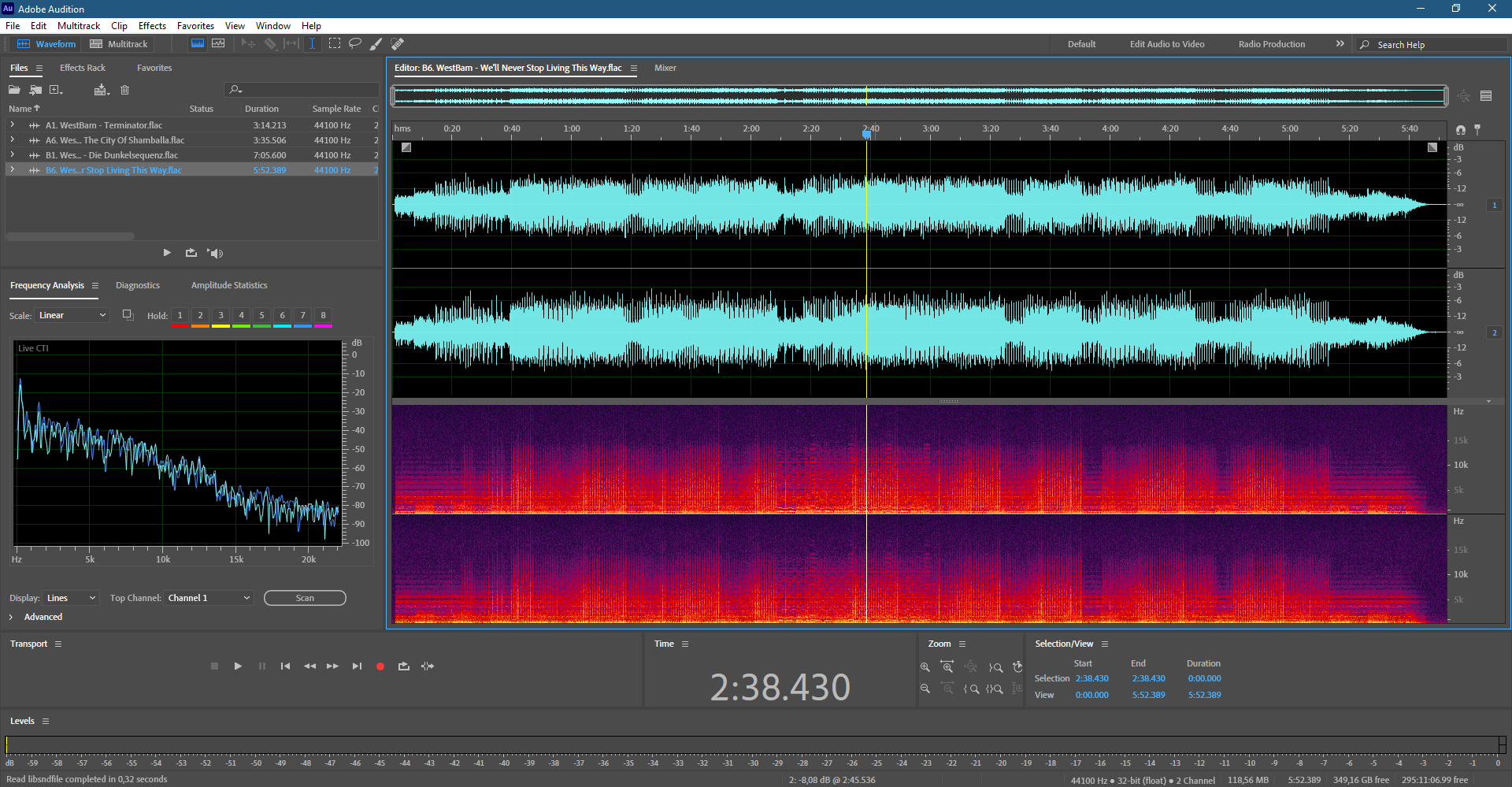
Task: Click the list icon right of overview navigator
Action: click(1486, 96)
